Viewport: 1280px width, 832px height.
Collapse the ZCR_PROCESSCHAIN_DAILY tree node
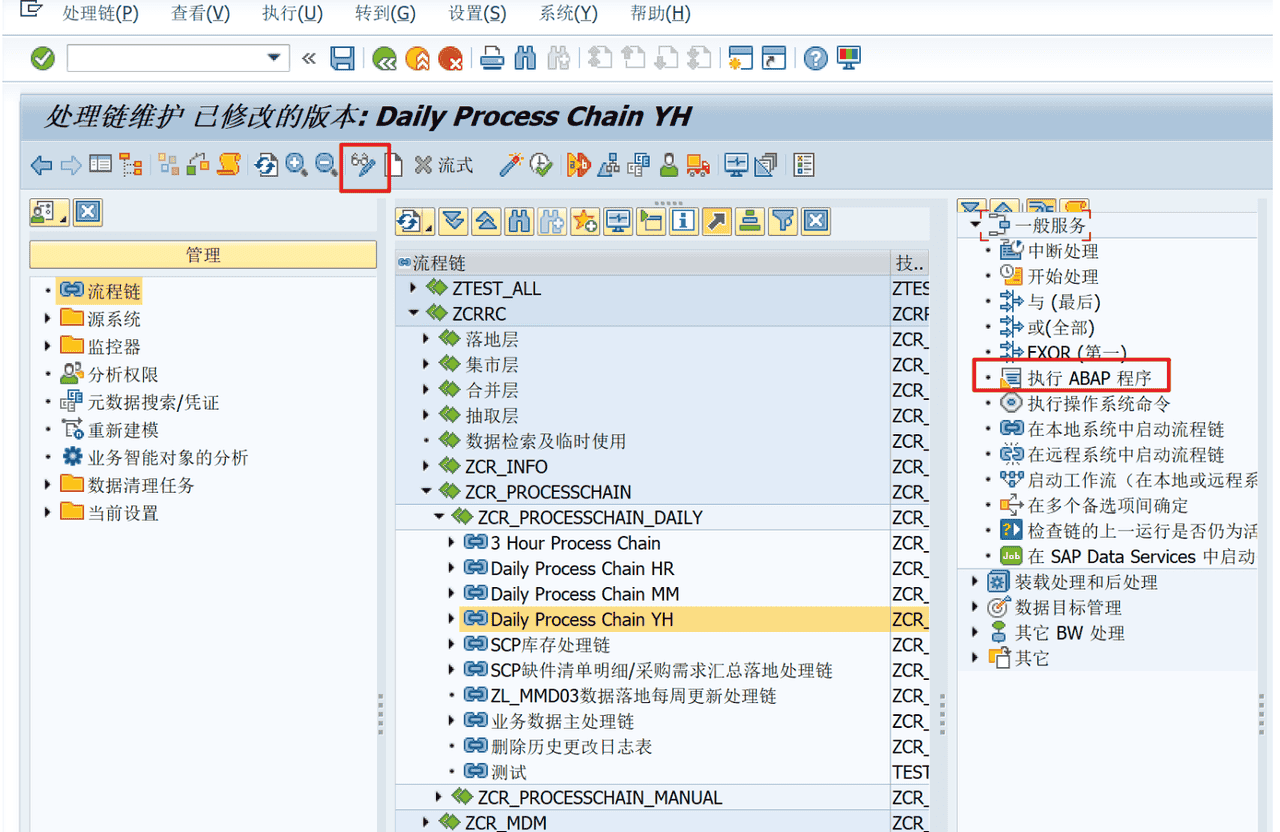point(439,518)
